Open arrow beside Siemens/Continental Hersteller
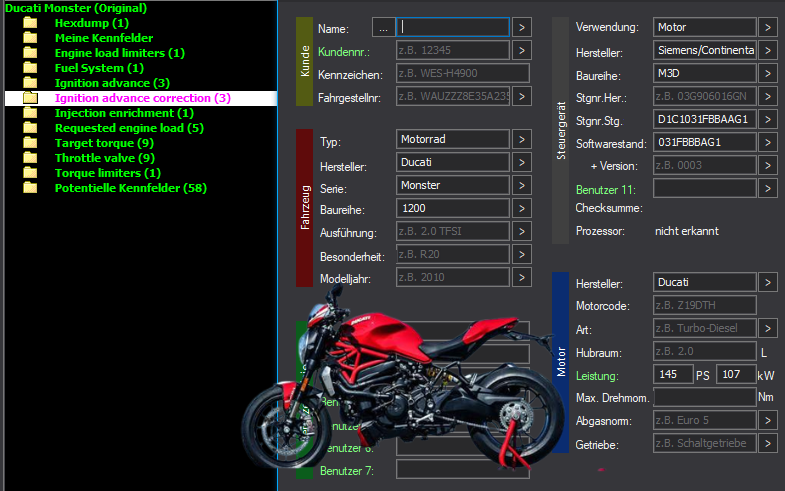Screen dimensions: 785x491 coord(767,50)
